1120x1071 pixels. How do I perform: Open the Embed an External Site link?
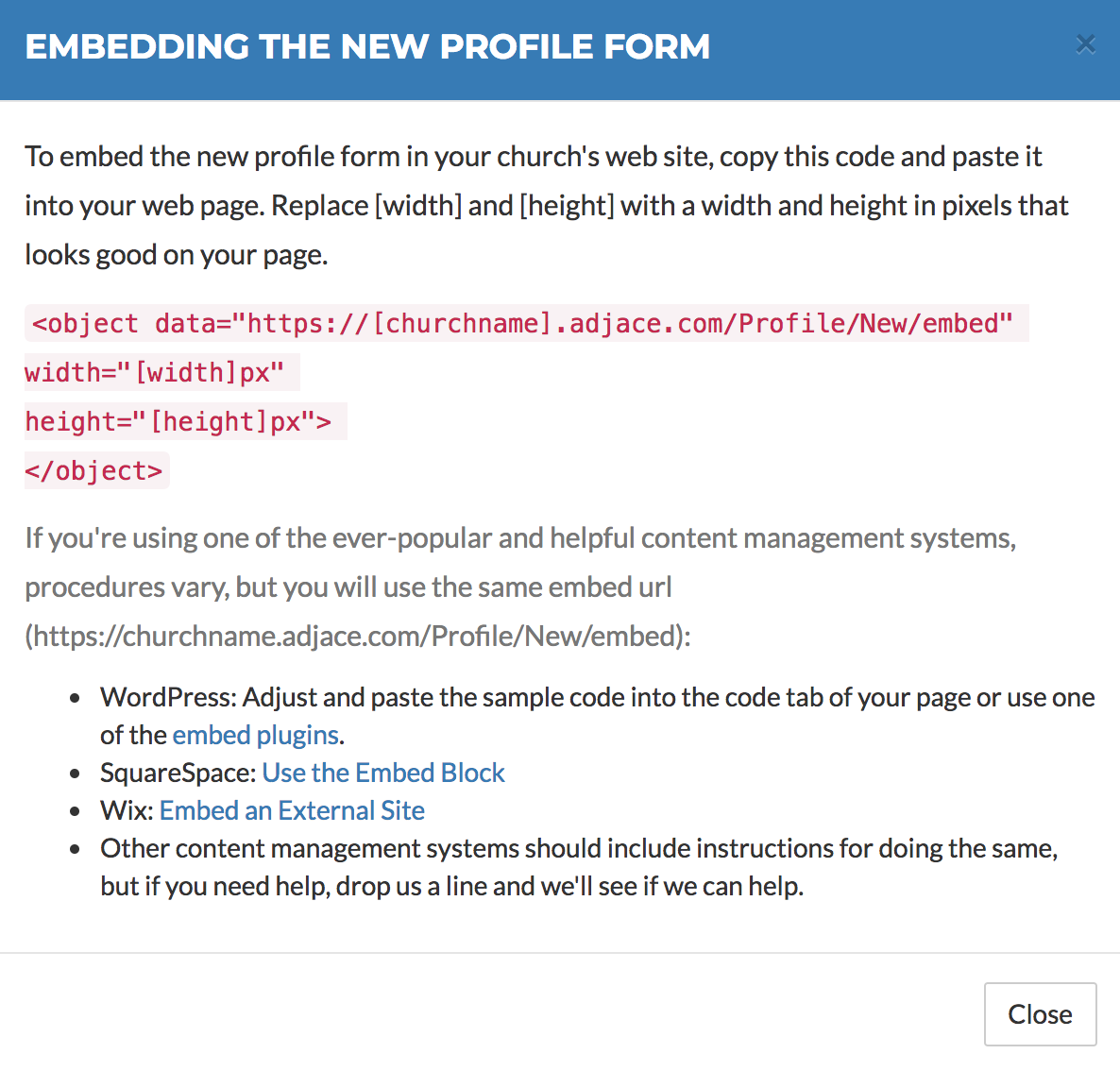292,810
